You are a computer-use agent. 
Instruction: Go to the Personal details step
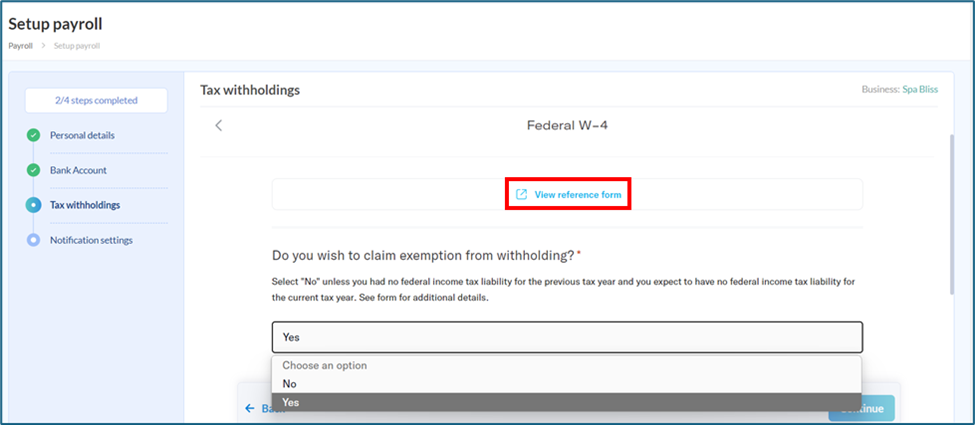pyautogui.click(x=82, y=135)
